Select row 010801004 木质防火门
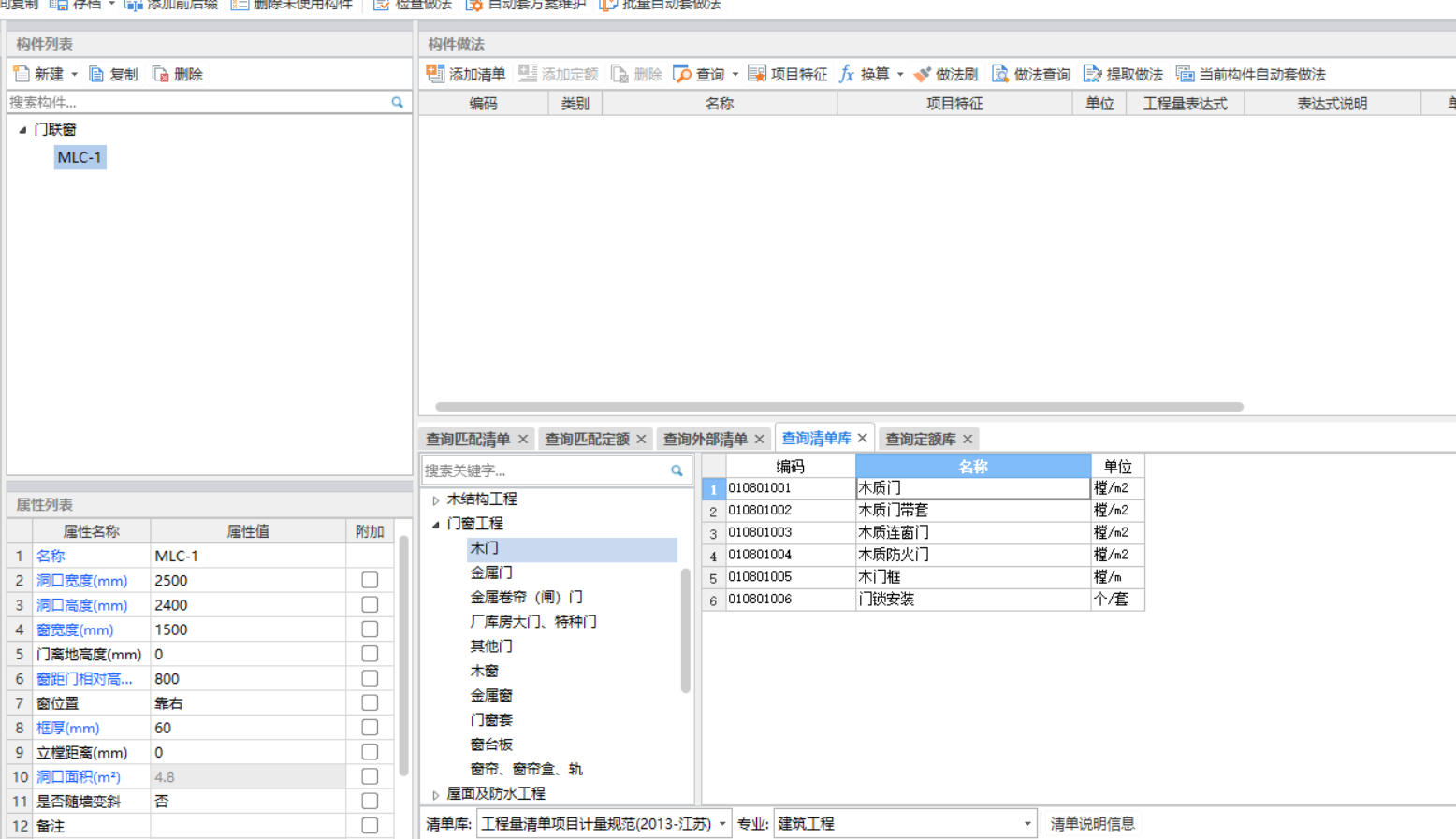Image resolution: width=1456 pixels, height=839 pixels. click(923, 555)
